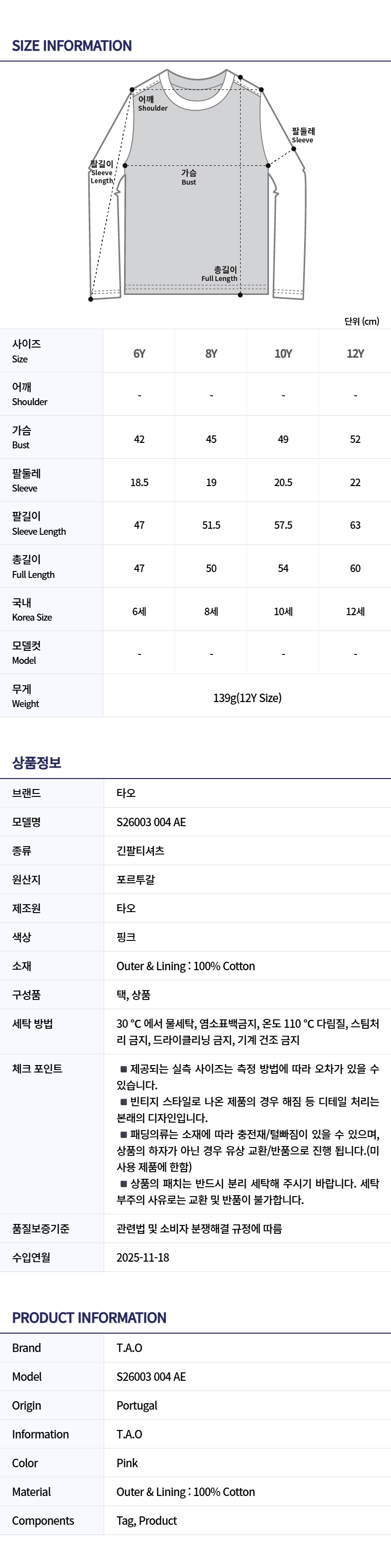This screenshot has width=391, height=1568.
Task: Select the 8Y size column header
Action: [211, 354]
